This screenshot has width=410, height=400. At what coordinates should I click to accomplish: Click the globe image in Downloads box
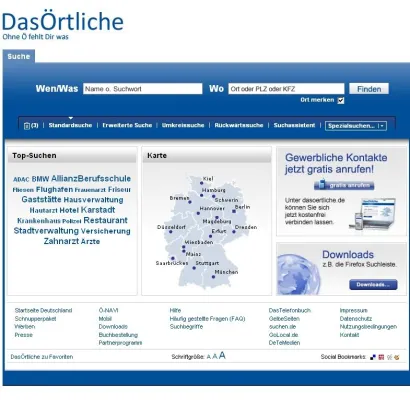[298, 274]
